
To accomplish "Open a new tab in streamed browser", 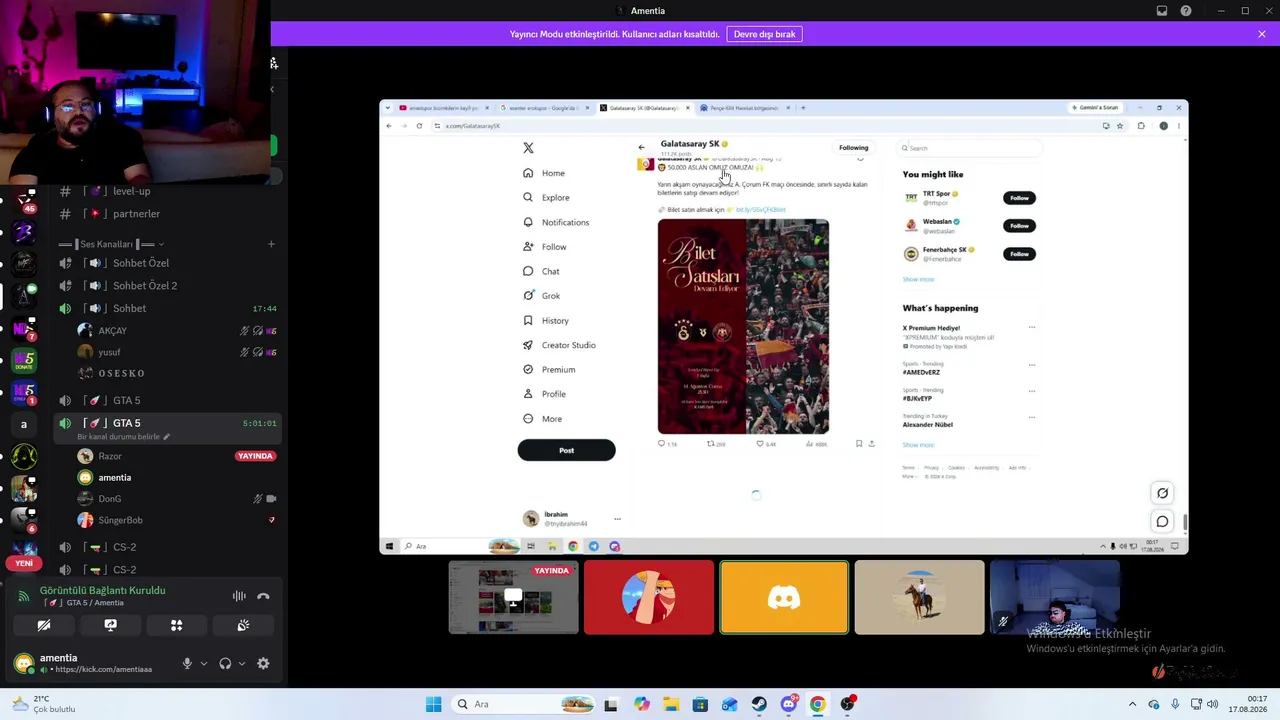I will click(x=803, y=108).
